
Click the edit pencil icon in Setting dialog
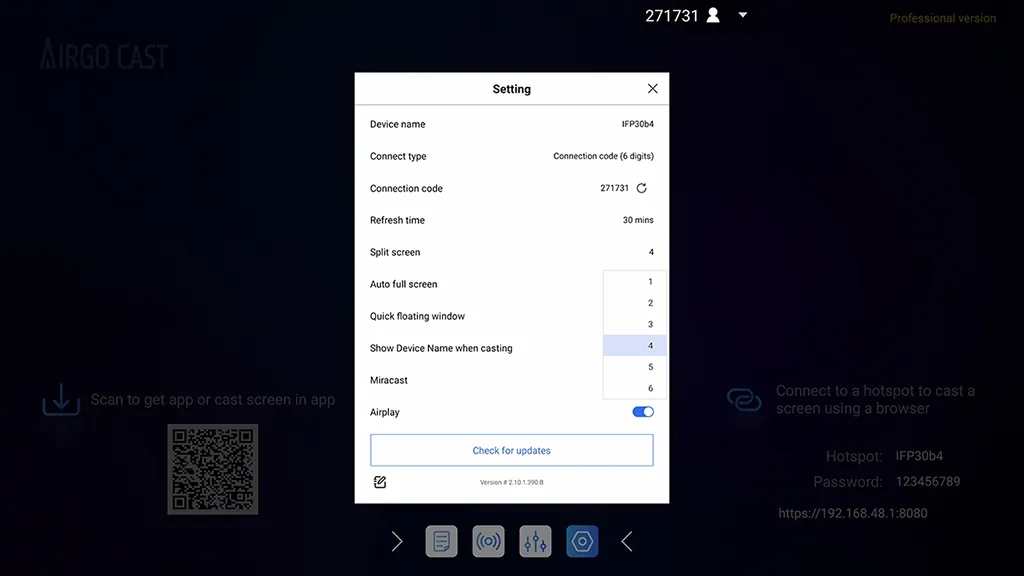tap(379, 481)
